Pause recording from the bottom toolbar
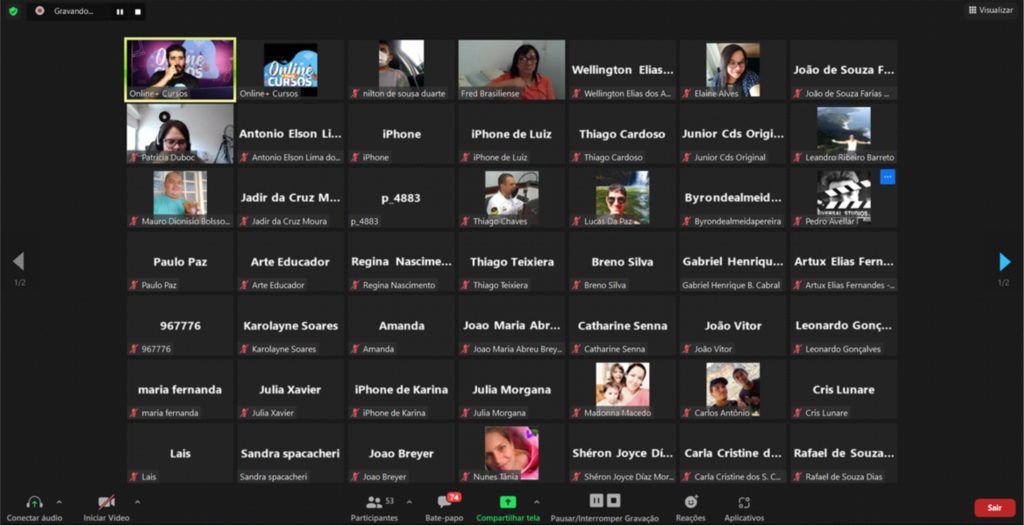 (597, 500)
